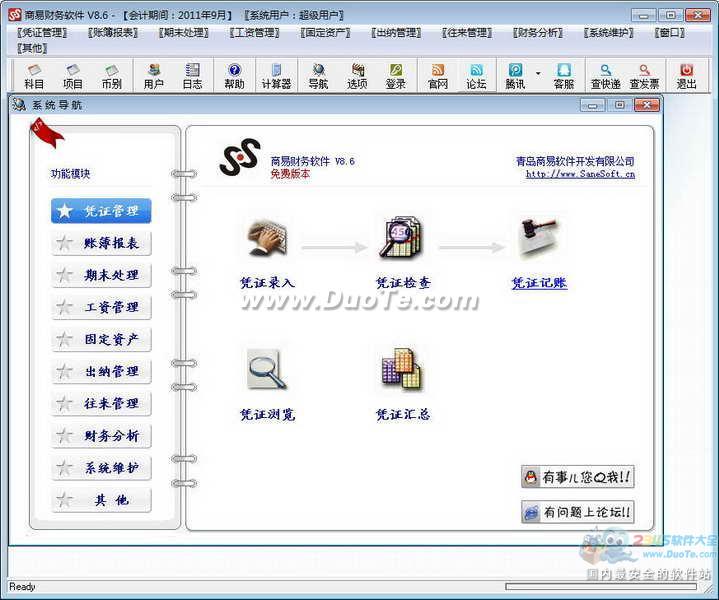Image resolution: width=719 pixels, height=600 pixels.
Task: Maximize the 系统导航 inner window
Action: [x=619, y=106]
